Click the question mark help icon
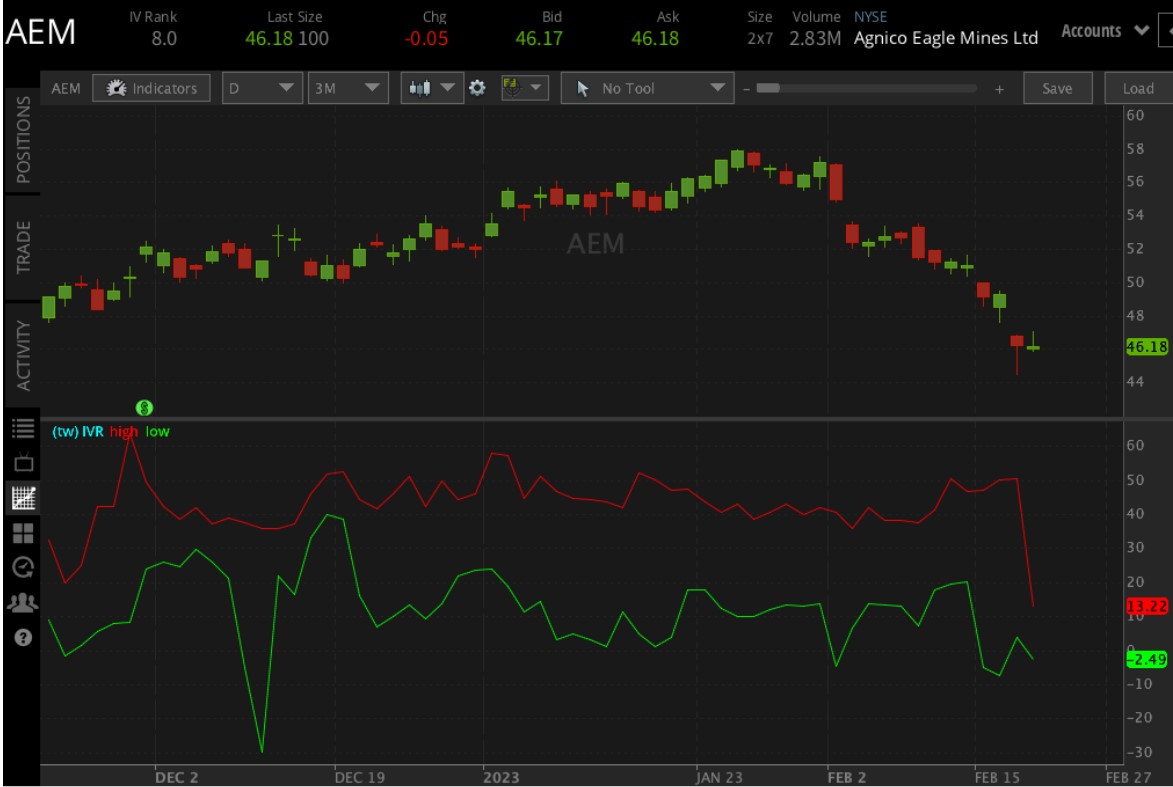Image resolution: width=1173 pixels, height=787 pixels. 22,637
